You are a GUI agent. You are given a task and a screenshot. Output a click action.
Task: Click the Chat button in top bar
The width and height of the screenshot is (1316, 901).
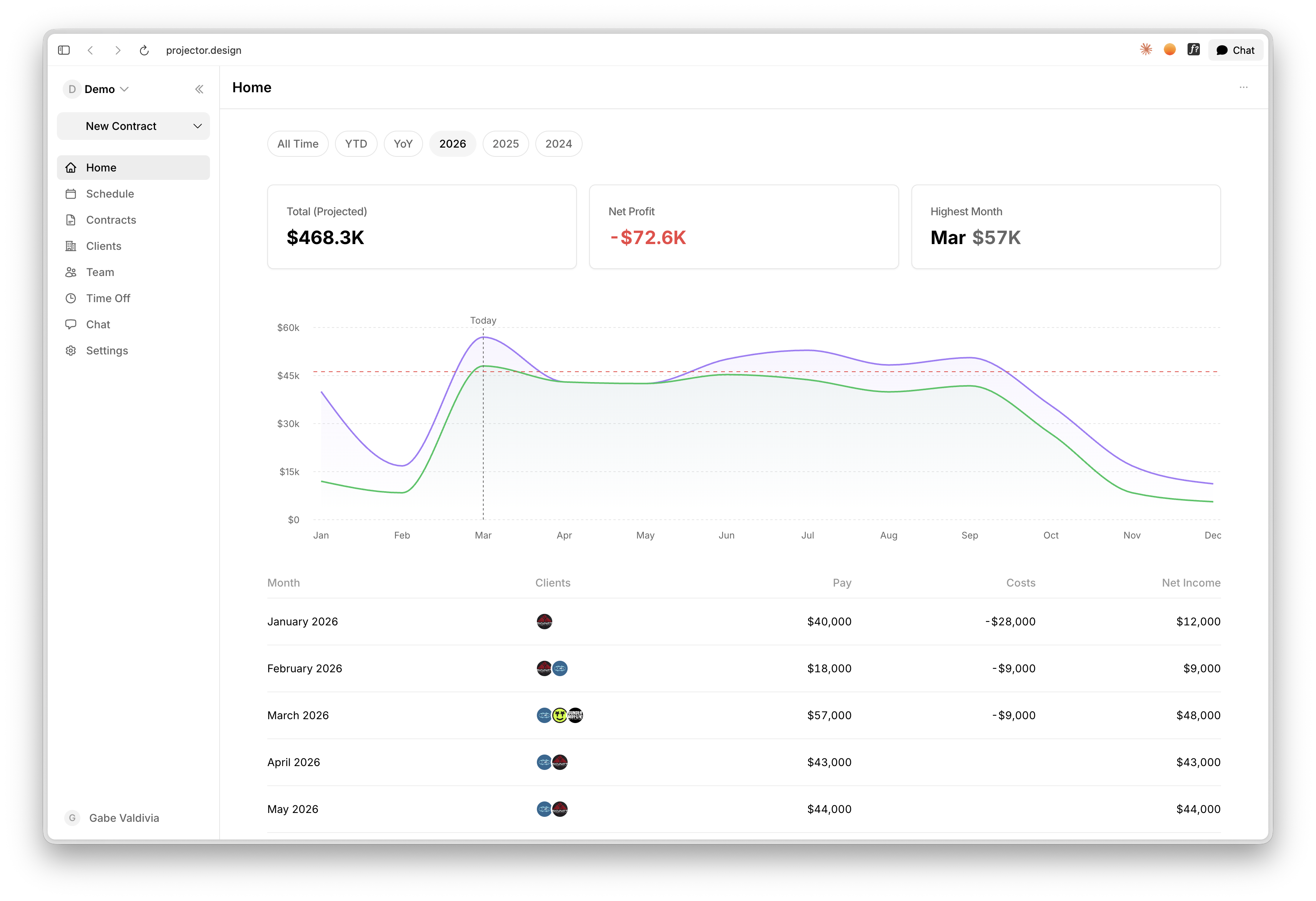(x=1236, y=50)
